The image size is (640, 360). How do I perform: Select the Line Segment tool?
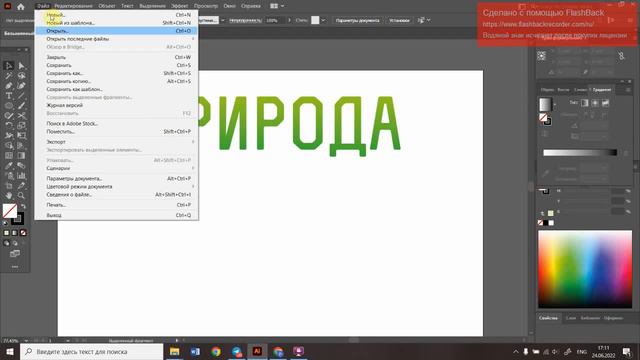pyautogui.click(x=21, y=96)
